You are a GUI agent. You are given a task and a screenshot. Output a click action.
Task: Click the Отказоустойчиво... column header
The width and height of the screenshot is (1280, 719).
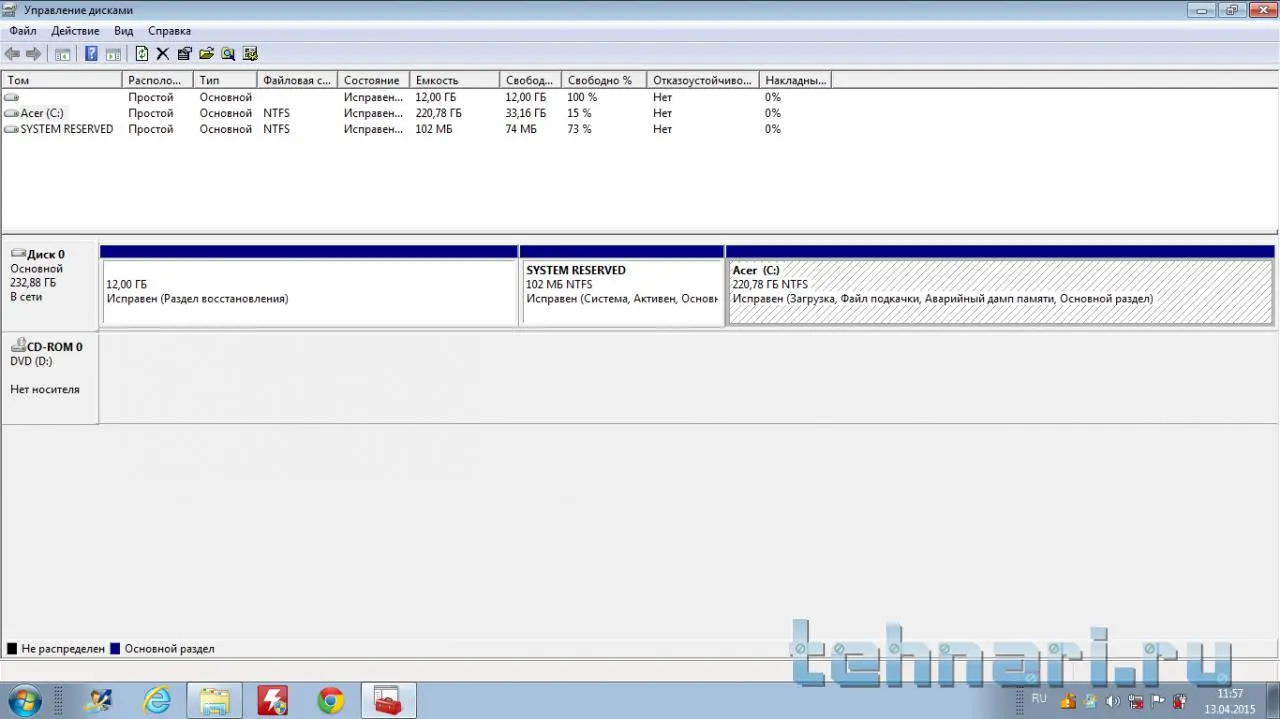pos(703,80)
